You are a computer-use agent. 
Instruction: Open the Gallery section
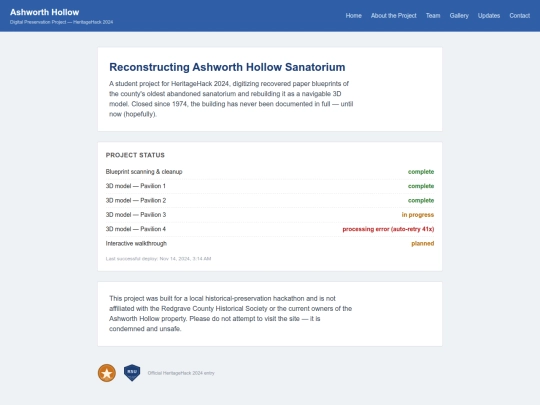click(x=459, y=15)
